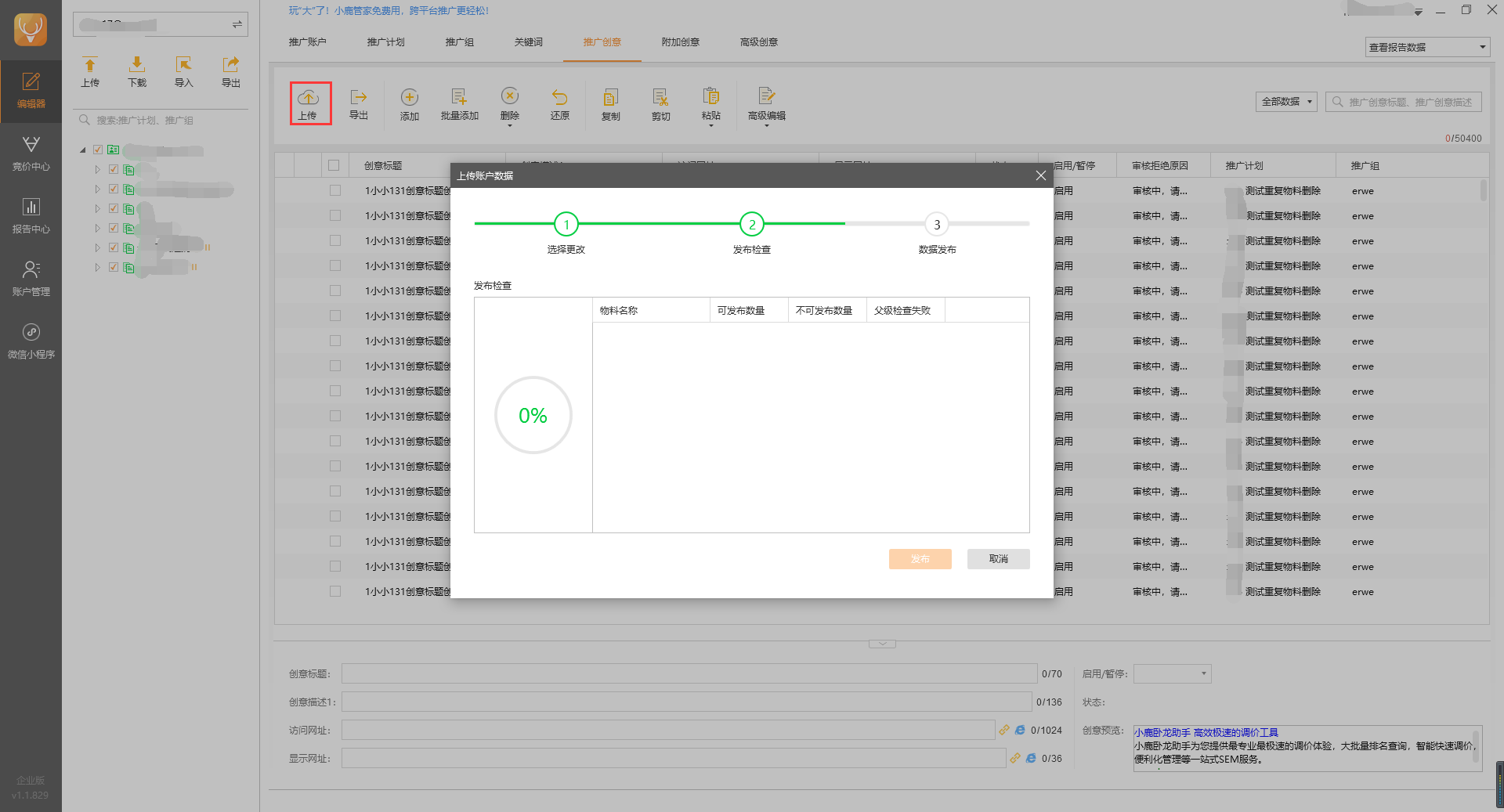
Task: Open the 编辑器 editor sidebar section
Action: pyautogui.click(x=31, y=91)
